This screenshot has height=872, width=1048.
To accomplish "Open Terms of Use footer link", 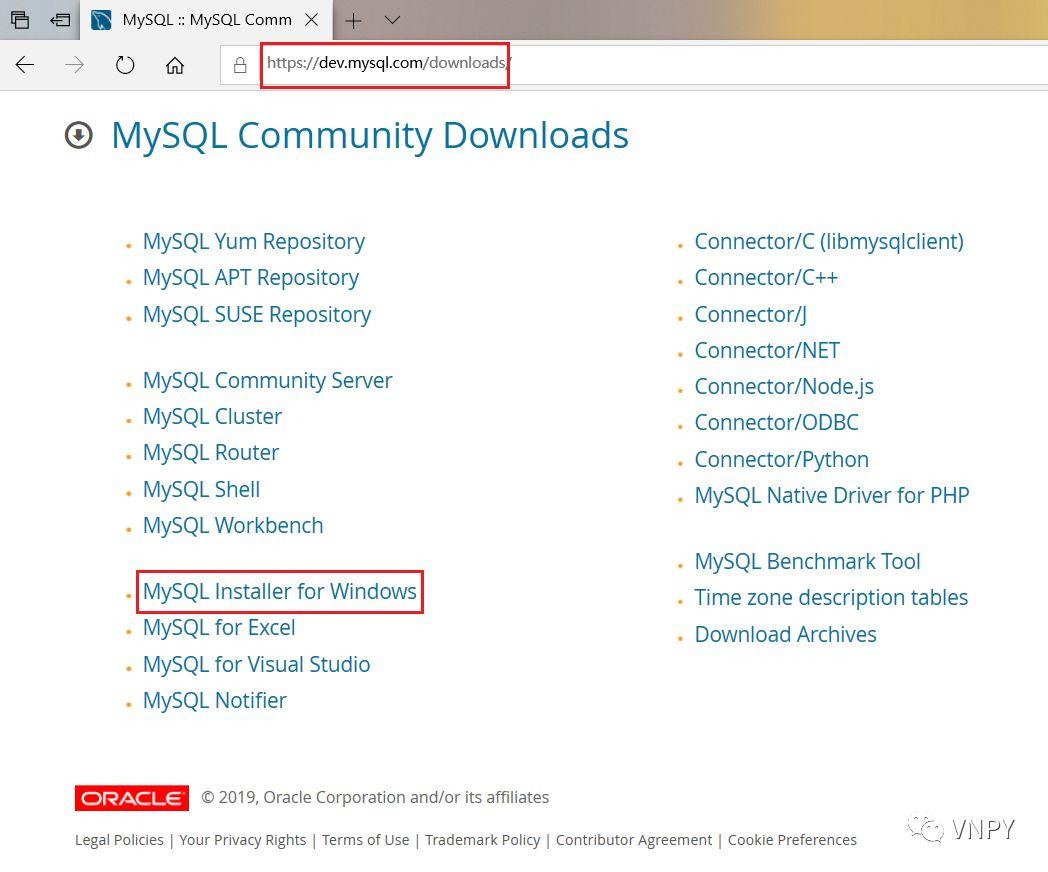I will point(366,840).
